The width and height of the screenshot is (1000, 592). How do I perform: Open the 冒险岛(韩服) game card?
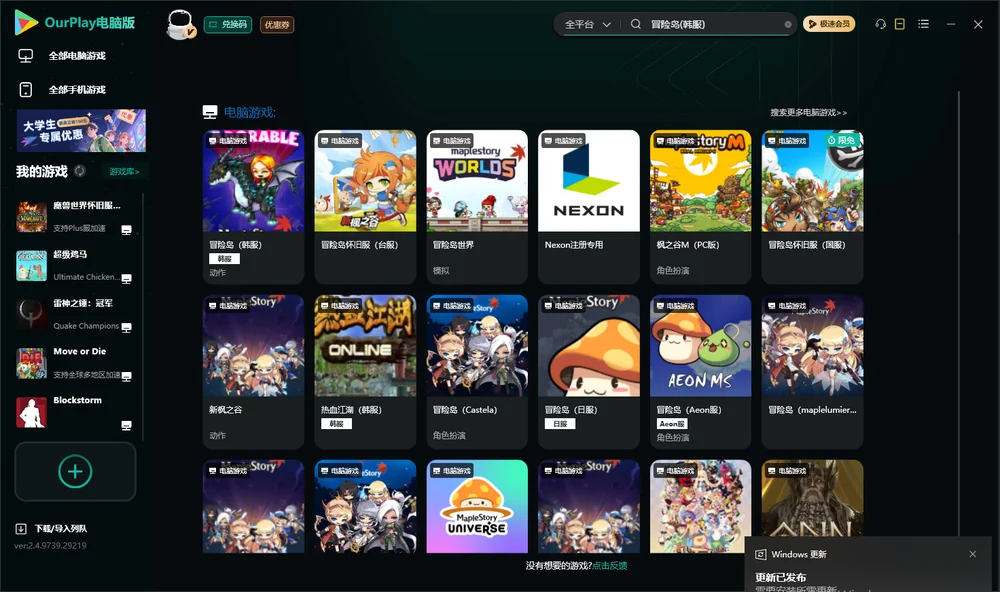click(253, 207)
